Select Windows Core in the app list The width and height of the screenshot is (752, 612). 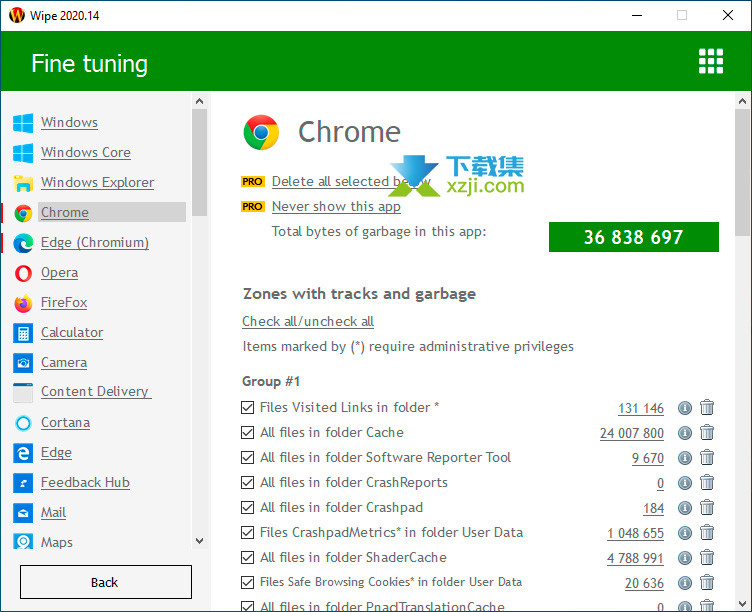coord(86,153)
